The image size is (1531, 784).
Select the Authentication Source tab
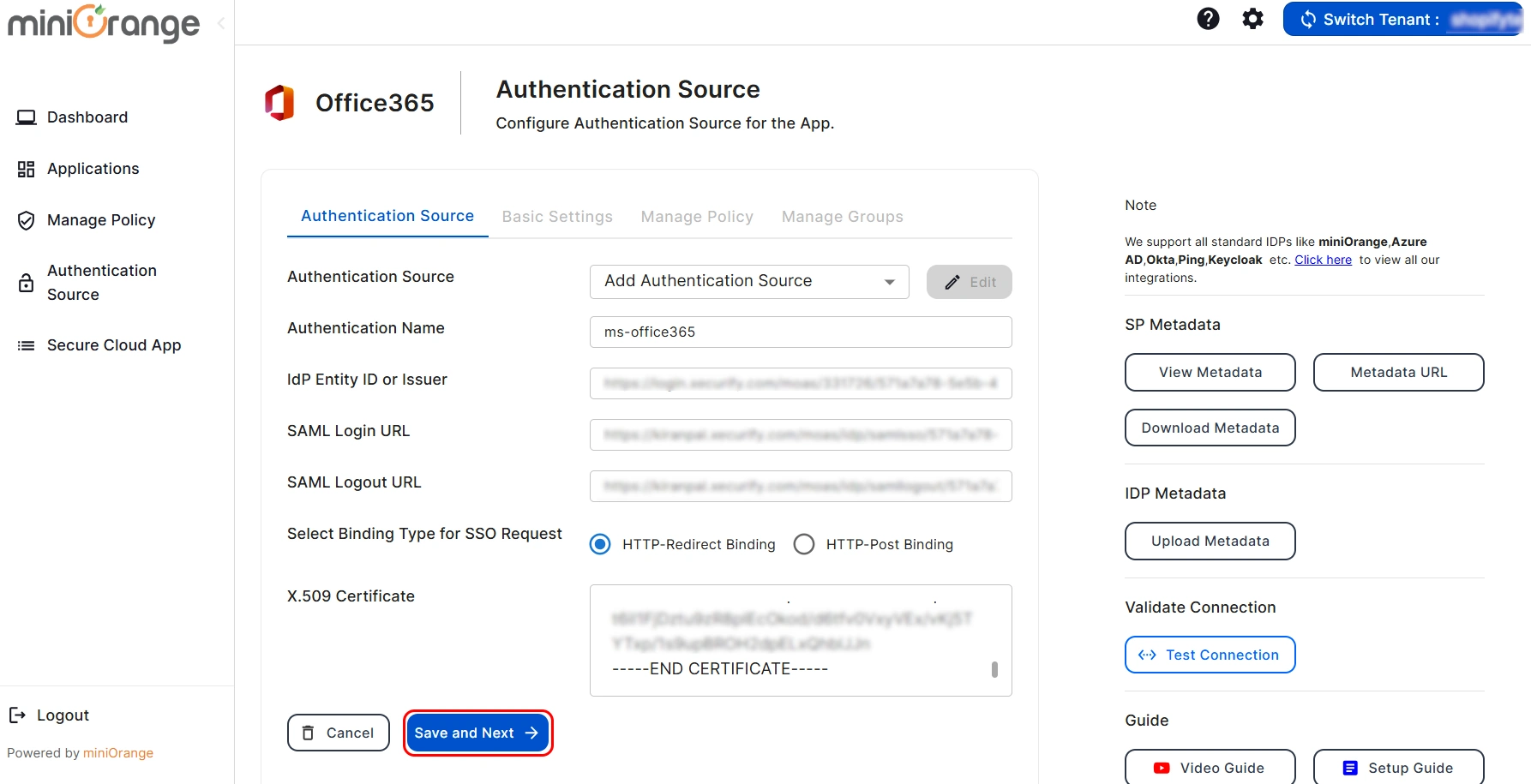[x=387, y=216]
